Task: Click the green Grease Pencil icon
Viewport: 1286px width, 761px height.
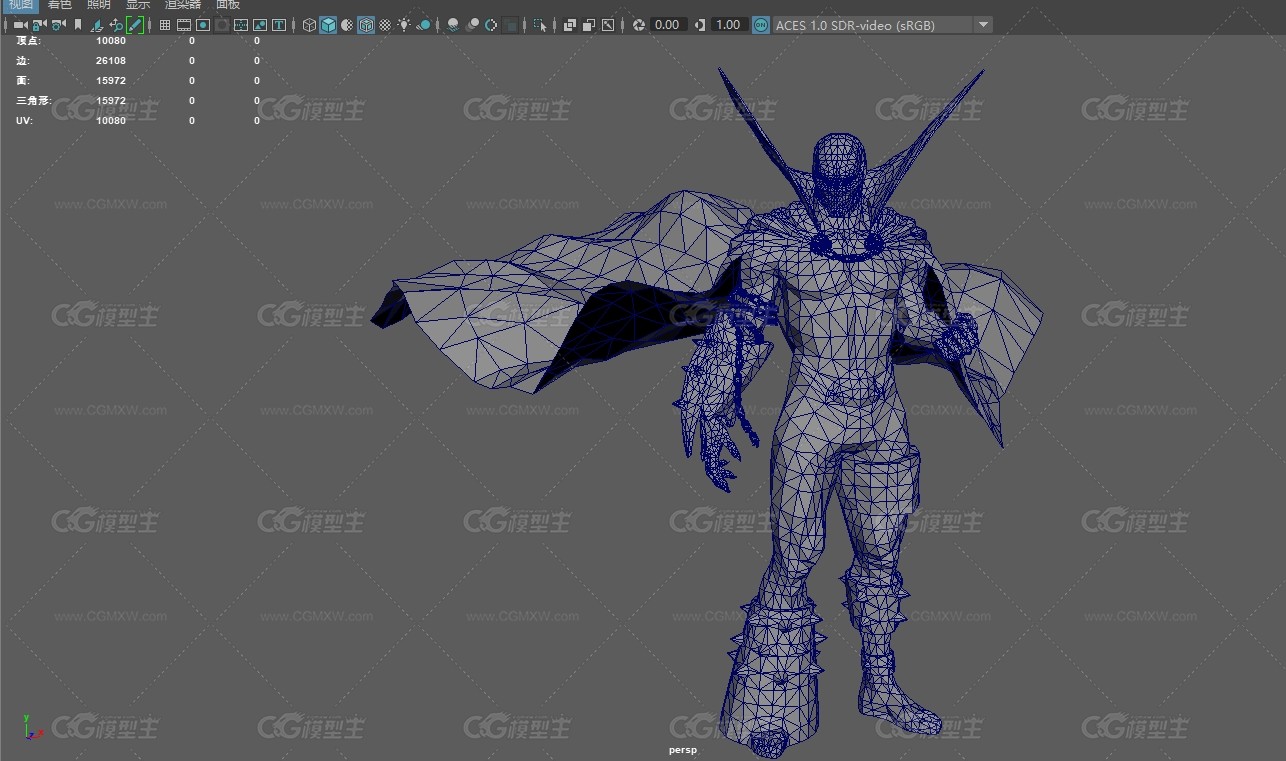Action: [x=135, y=25]
